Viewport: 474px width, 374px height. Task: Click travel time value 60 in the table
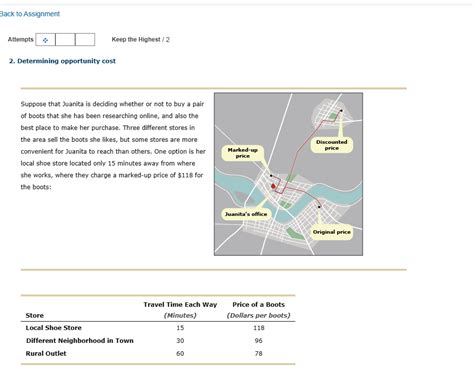[180, 353]
